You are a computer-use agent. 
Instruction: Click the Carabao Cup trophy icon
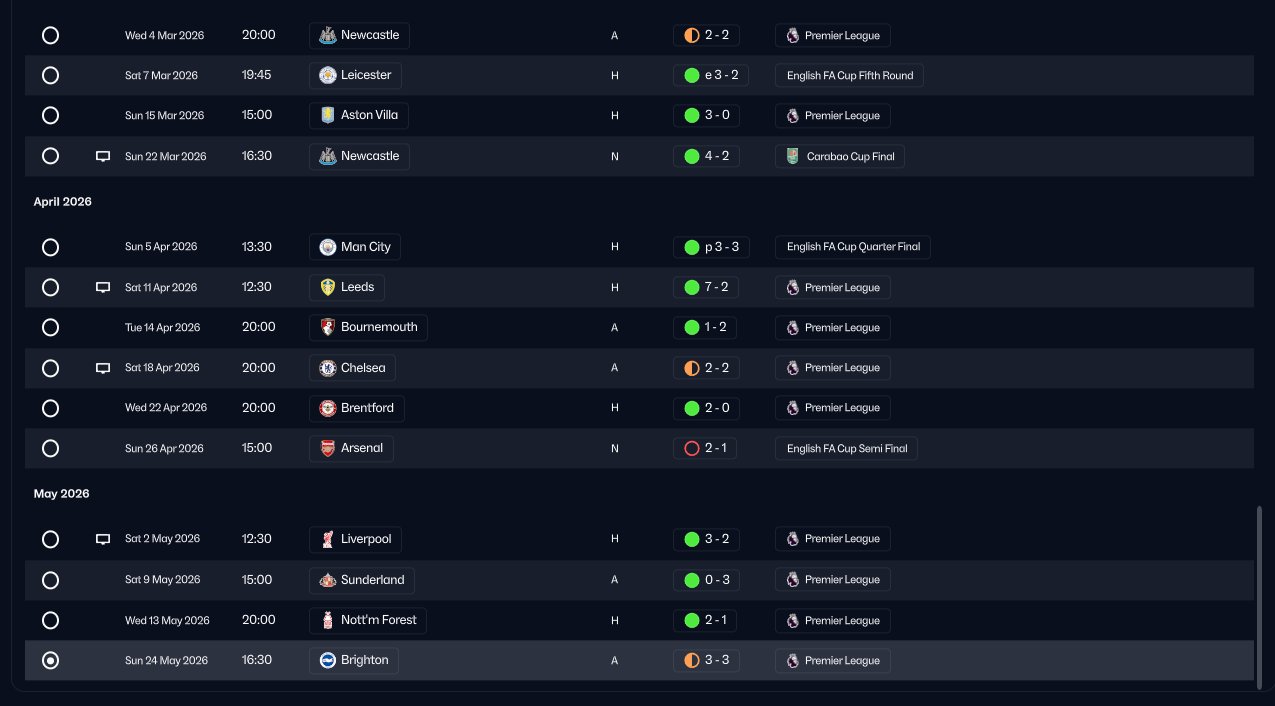[x=793, y=156]
